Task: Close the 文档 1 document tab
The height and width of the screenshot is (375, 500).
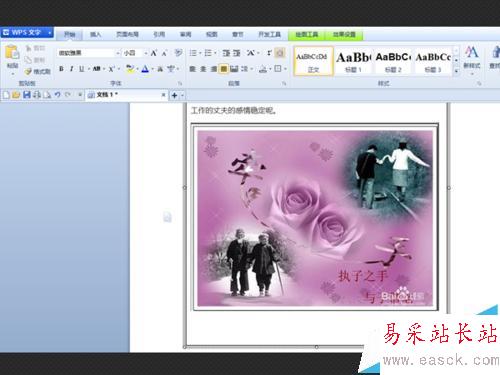Action: 163,95
